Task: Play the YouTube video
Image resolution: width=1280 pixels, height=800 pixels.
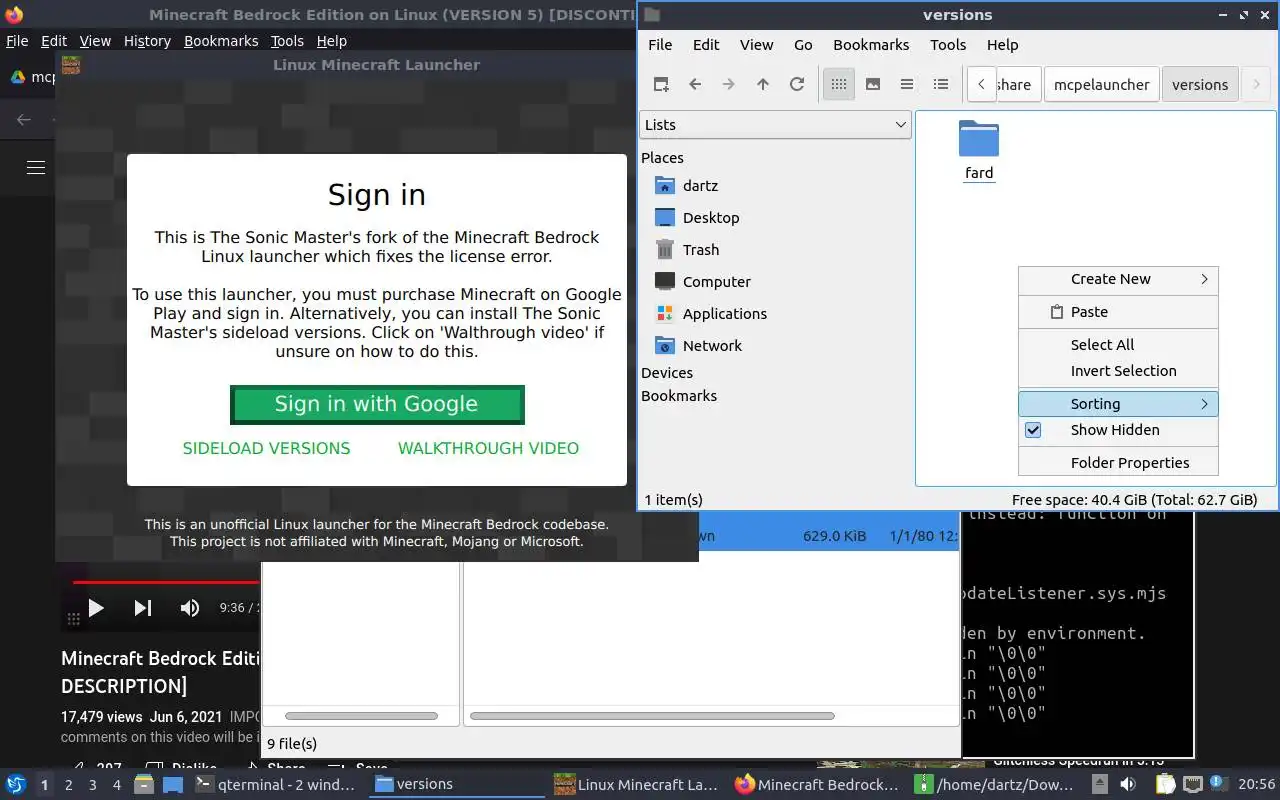Action: (96, 607)
